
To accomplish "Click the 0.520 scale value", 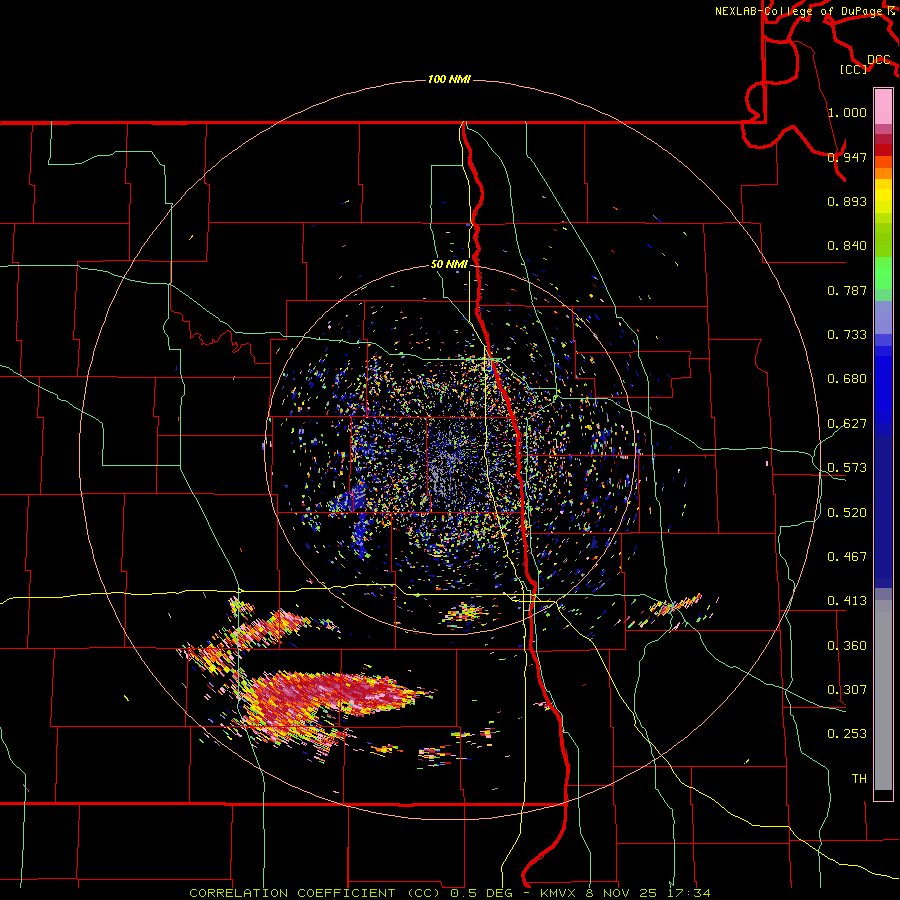I will point(847,513).
